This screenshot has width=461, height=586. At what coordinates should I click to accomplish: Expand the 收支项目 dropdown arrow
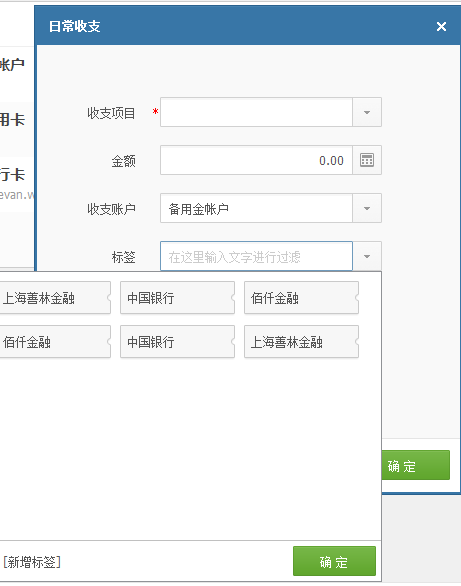[367, 112]
